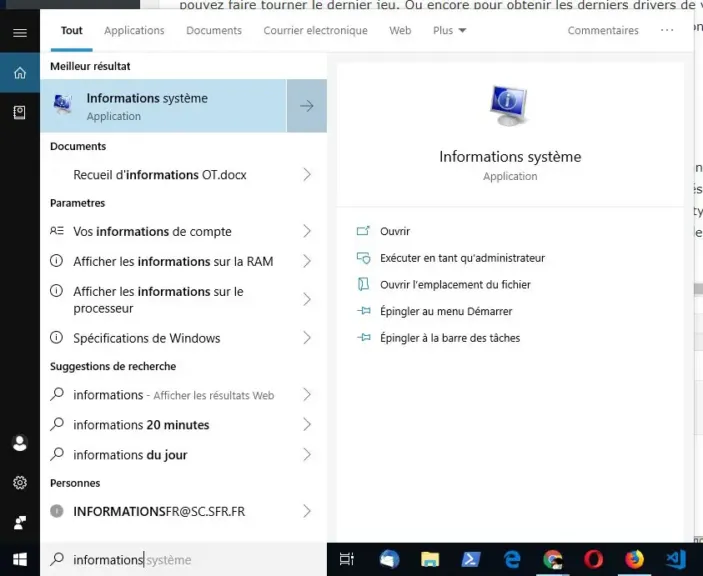Choose Épingler au menu Démarrer

coord(446,311)
